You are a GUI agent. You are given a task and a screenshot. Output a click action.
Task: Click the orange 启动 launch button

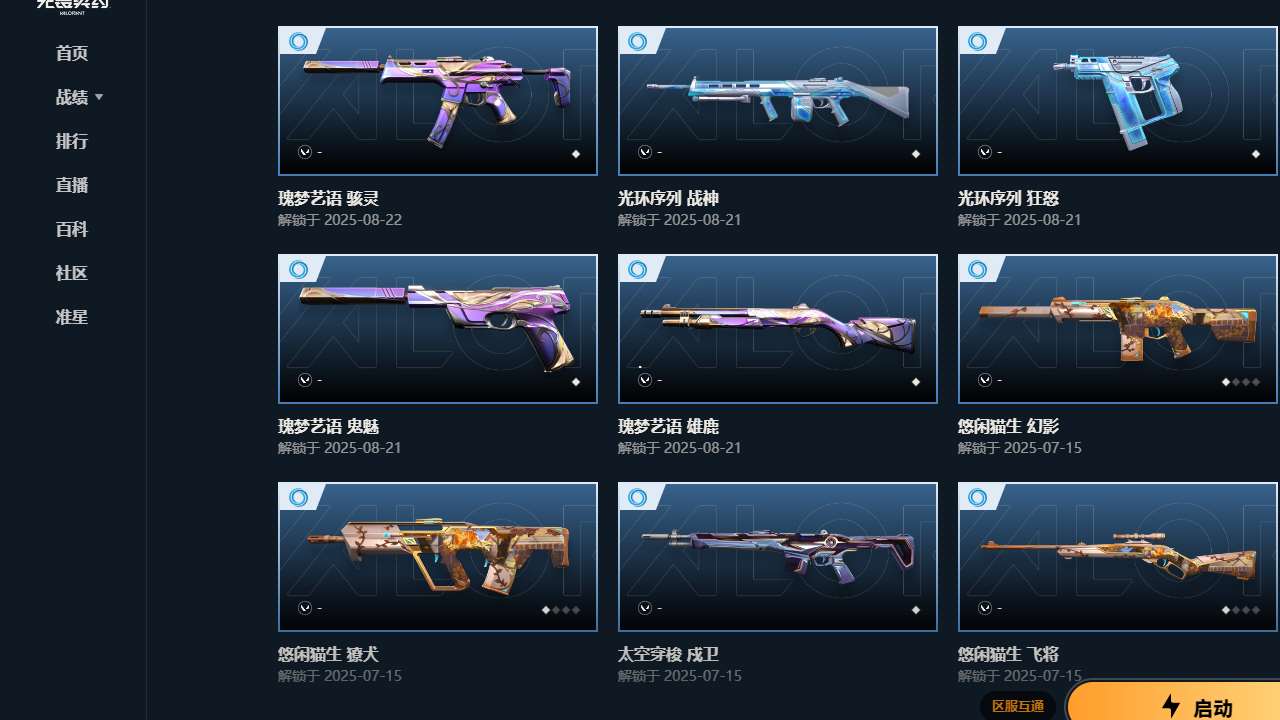pos(1174,702)
